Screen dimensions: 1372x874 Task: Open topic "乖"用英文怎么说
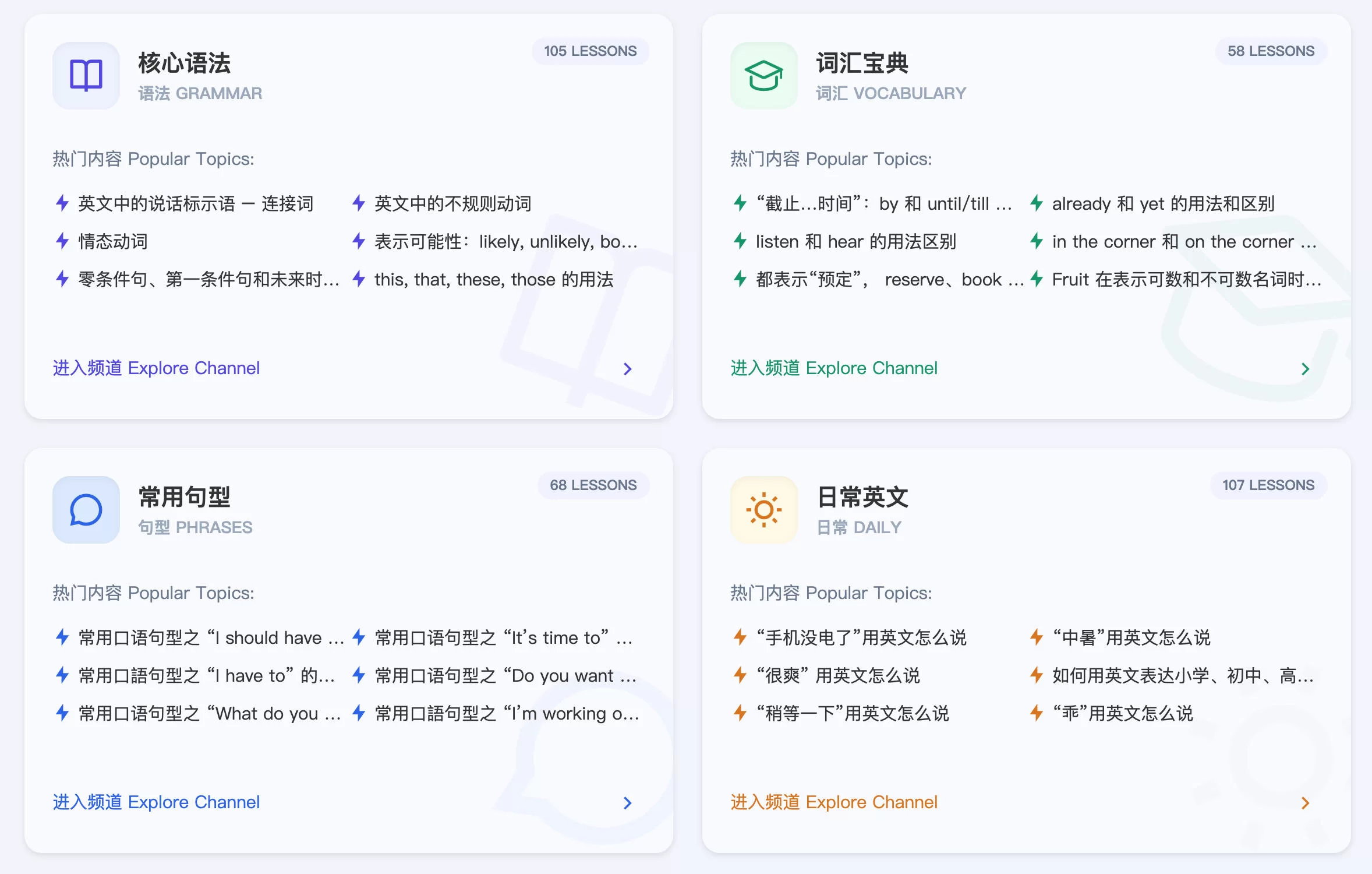click(x=1123, y=714)
